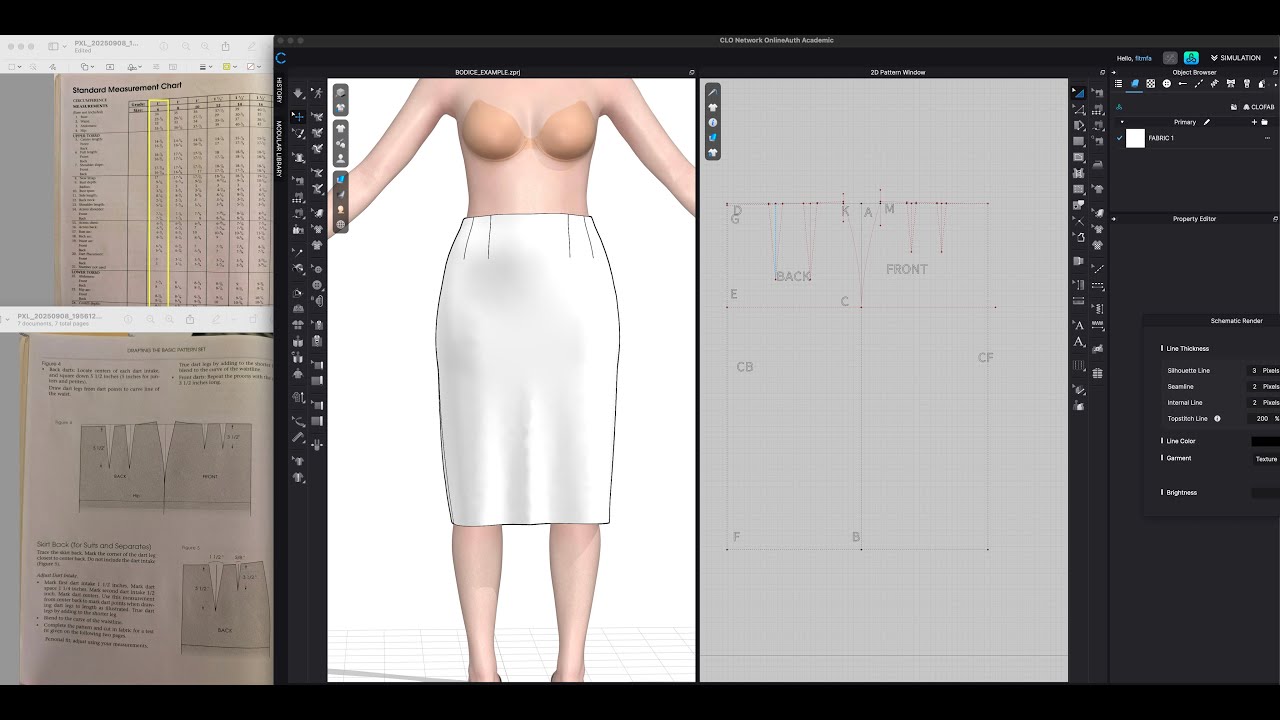Select the BODICE_EXAMPLE.zprj window tab

pyautogui.click(x=488, y=72)
